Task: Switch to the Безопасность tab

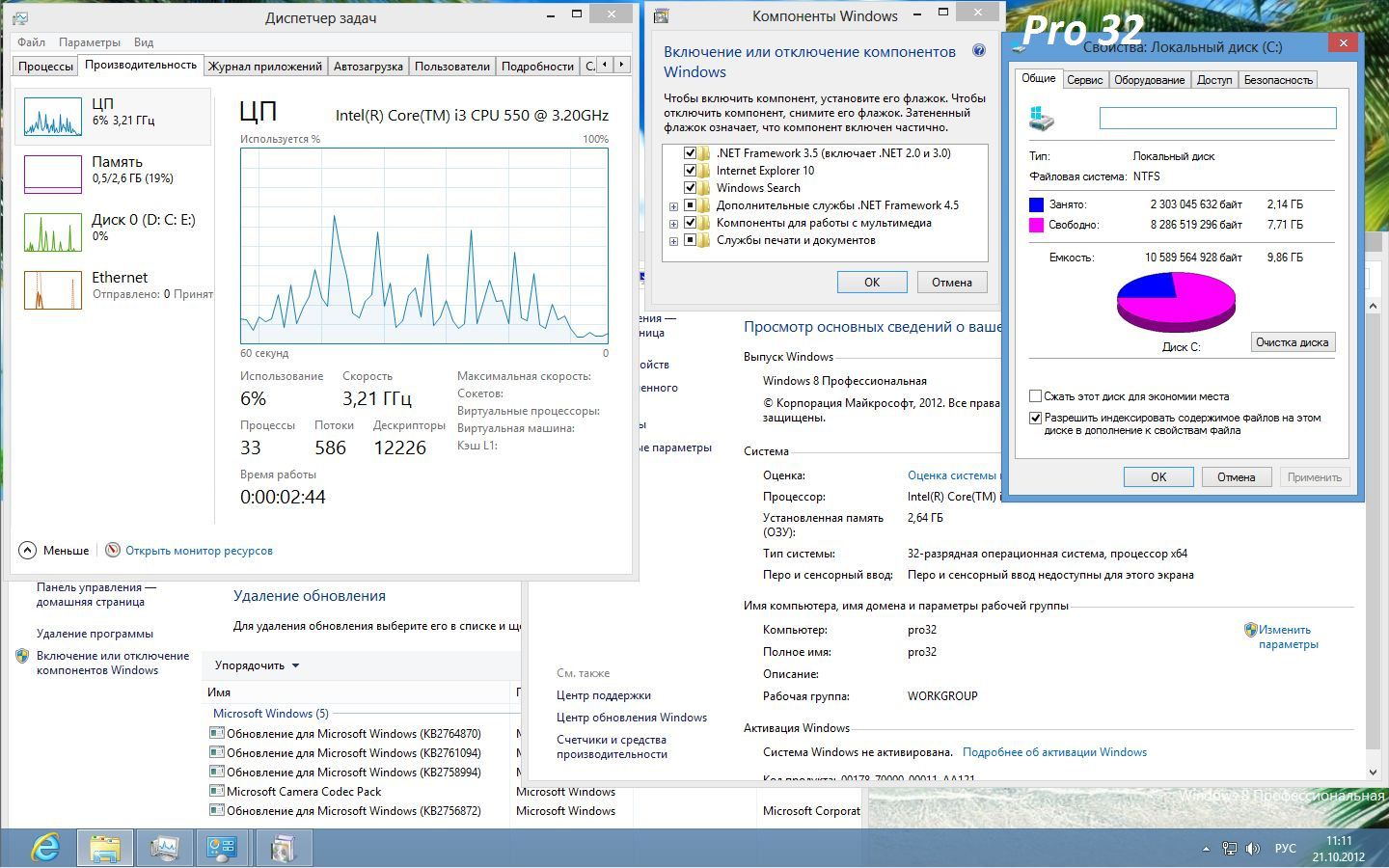Action: (1278, 80)
